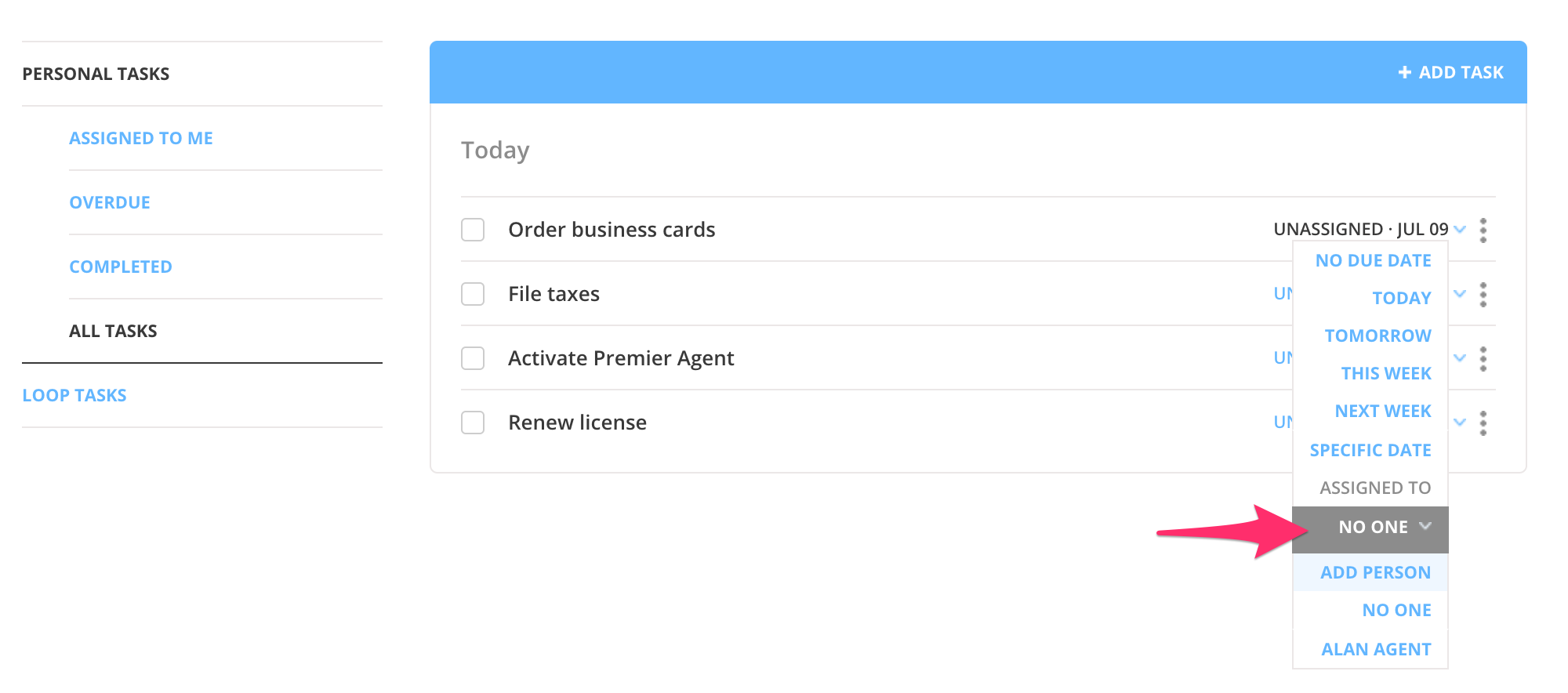
Task: Choose Tomorrow as the due date
Action: coord(1377,336)
